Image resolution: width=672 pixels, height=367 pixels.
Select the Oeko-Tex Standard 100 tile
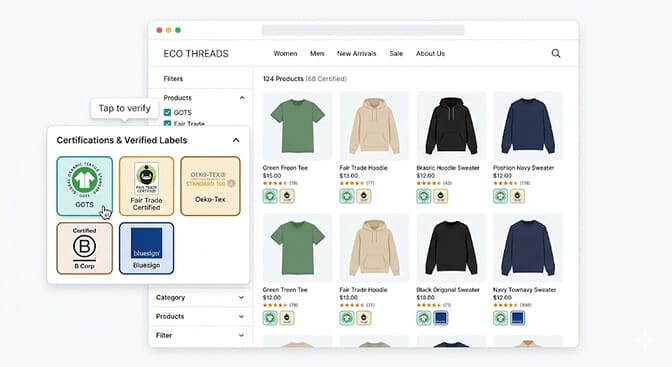pos(210,186)
